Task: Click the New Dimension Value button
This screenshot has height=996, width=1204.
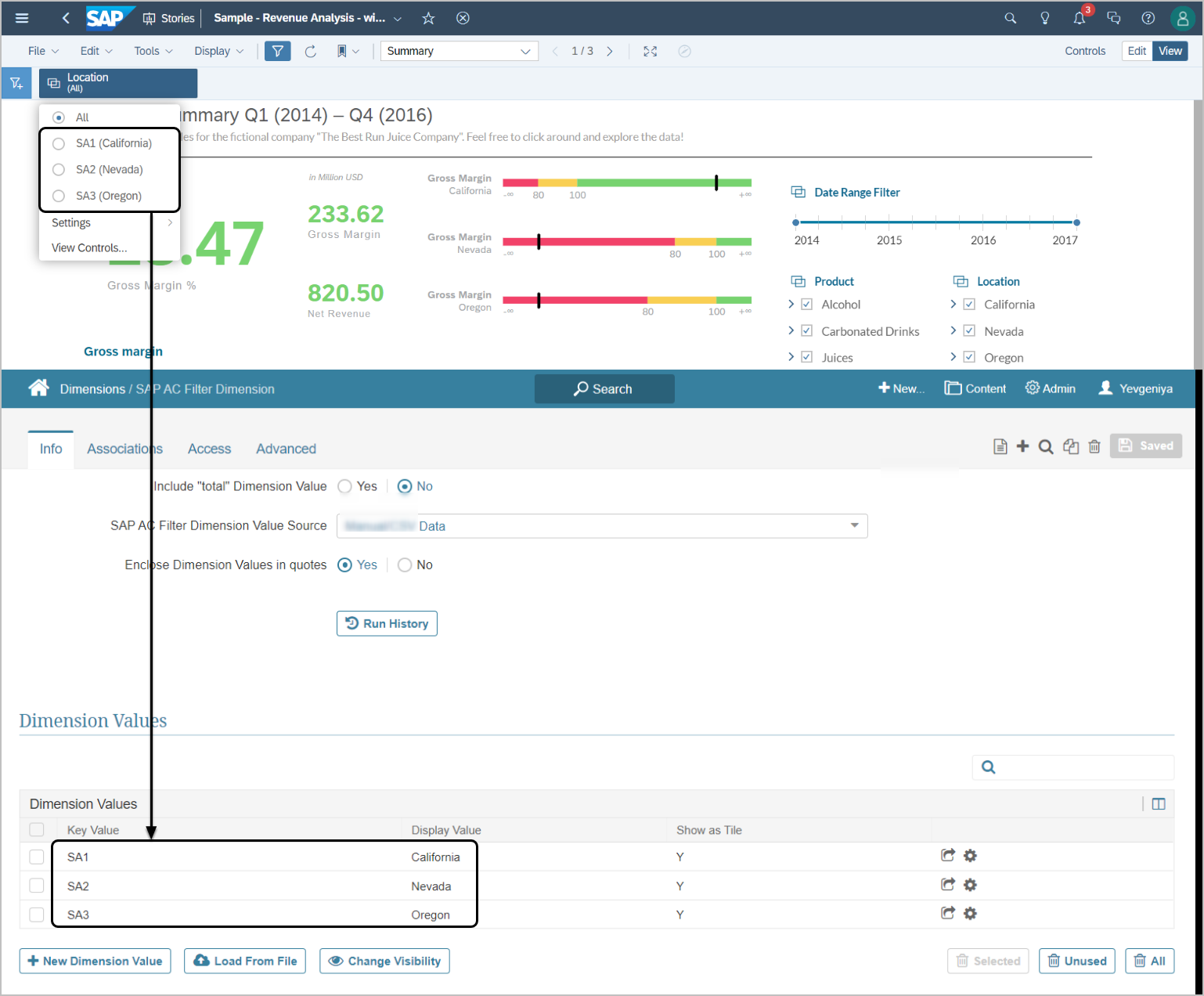Action: click(95, 962)
